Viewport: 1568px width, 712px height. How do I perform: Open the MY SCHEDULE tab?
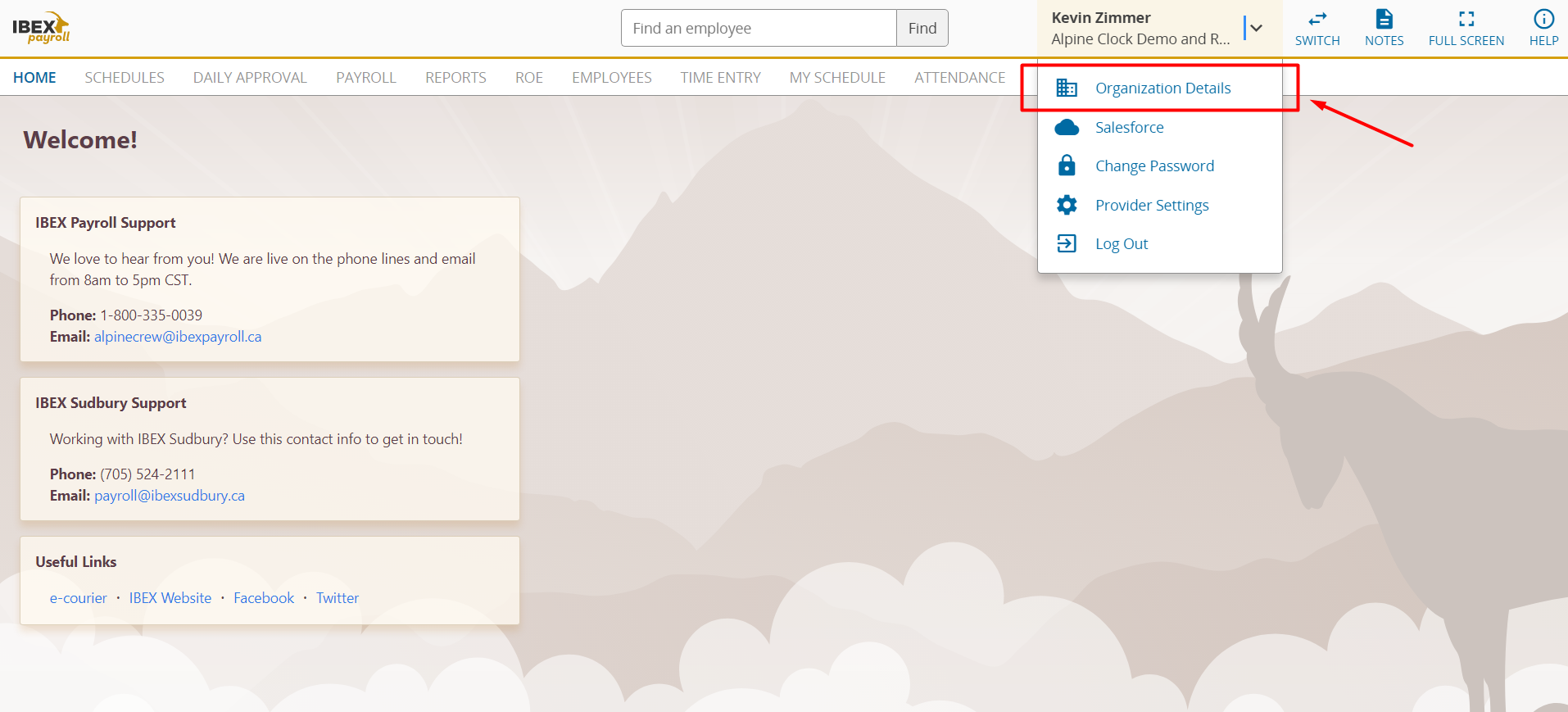click(837, 78)
